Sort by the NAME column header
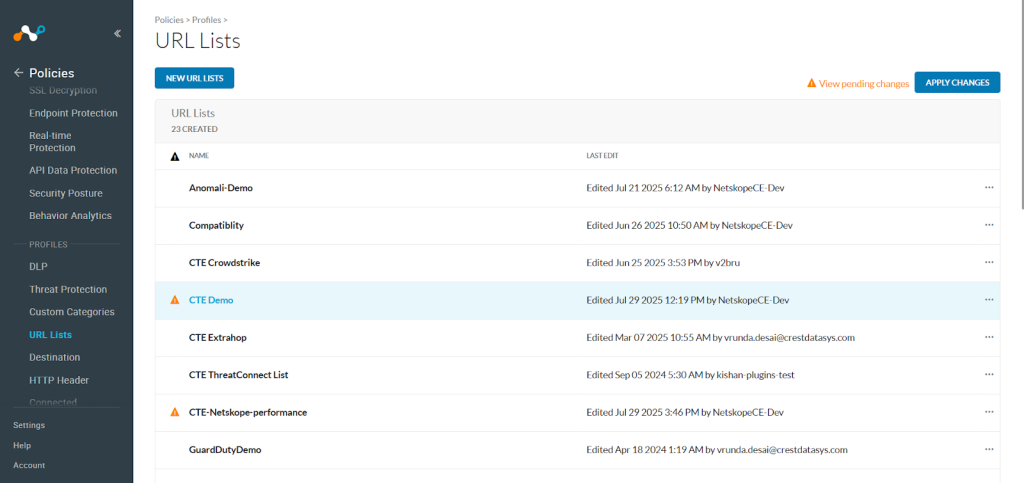The width and height of the screenshot is (1024, 483). 199,157
